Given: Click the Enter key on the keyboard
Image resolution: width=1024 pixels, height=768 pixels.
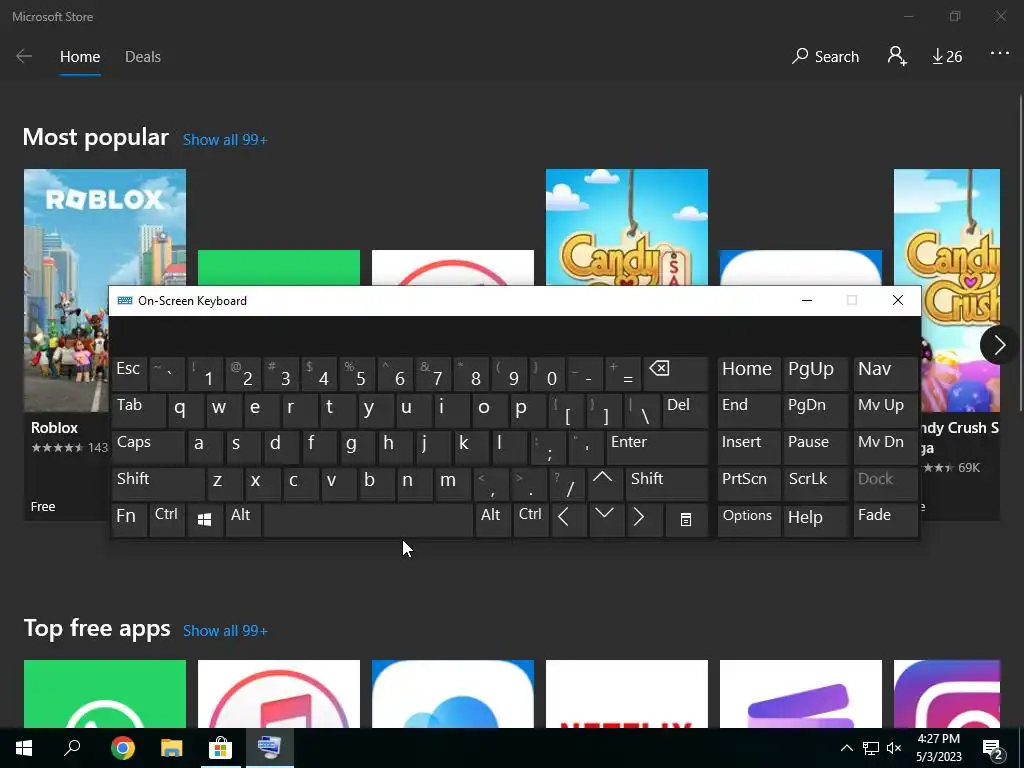Looking at the screenshot, I should 657,447.
